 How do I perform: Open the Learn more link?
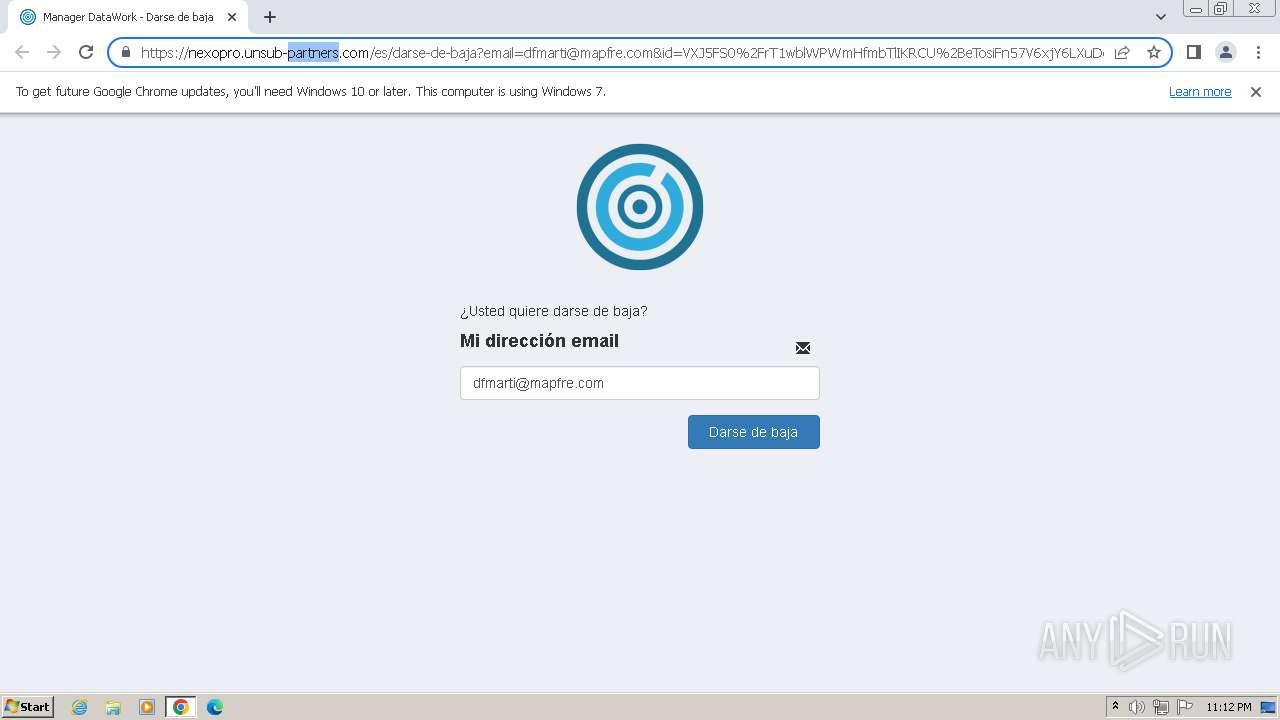click(x=1200, y=92)
